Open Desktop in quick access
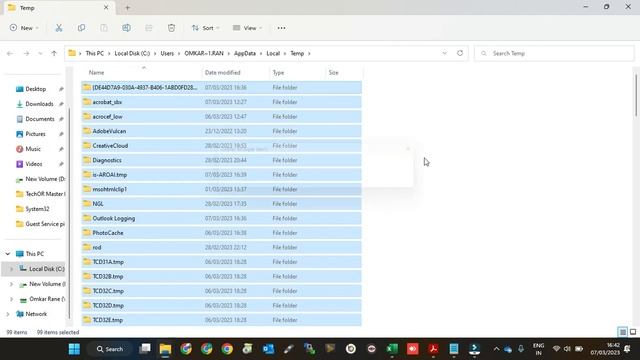The height and width of the screenshot is (360, 640). point(36,89)
